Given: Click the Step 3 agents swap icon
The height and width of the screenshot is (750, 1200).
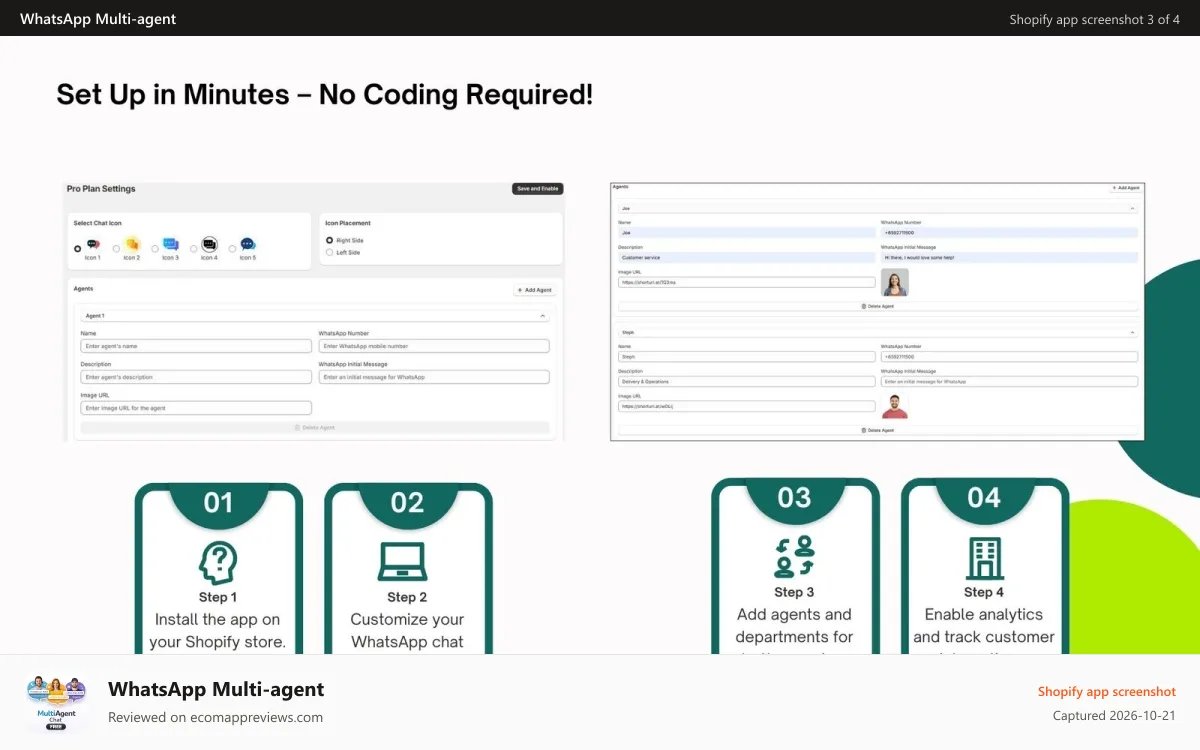Looking at the screenshot, I should tap(795, 557).
